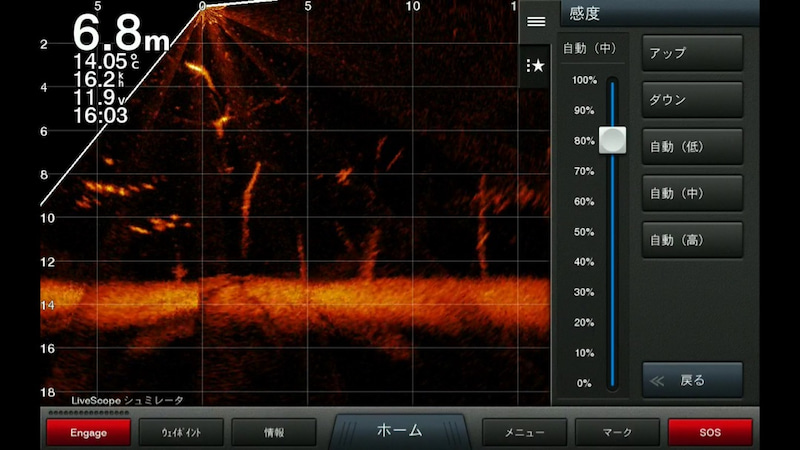The image size is (800, 450).
Task: Open the メニュー bottom bar item
Action: click(524, 432)
